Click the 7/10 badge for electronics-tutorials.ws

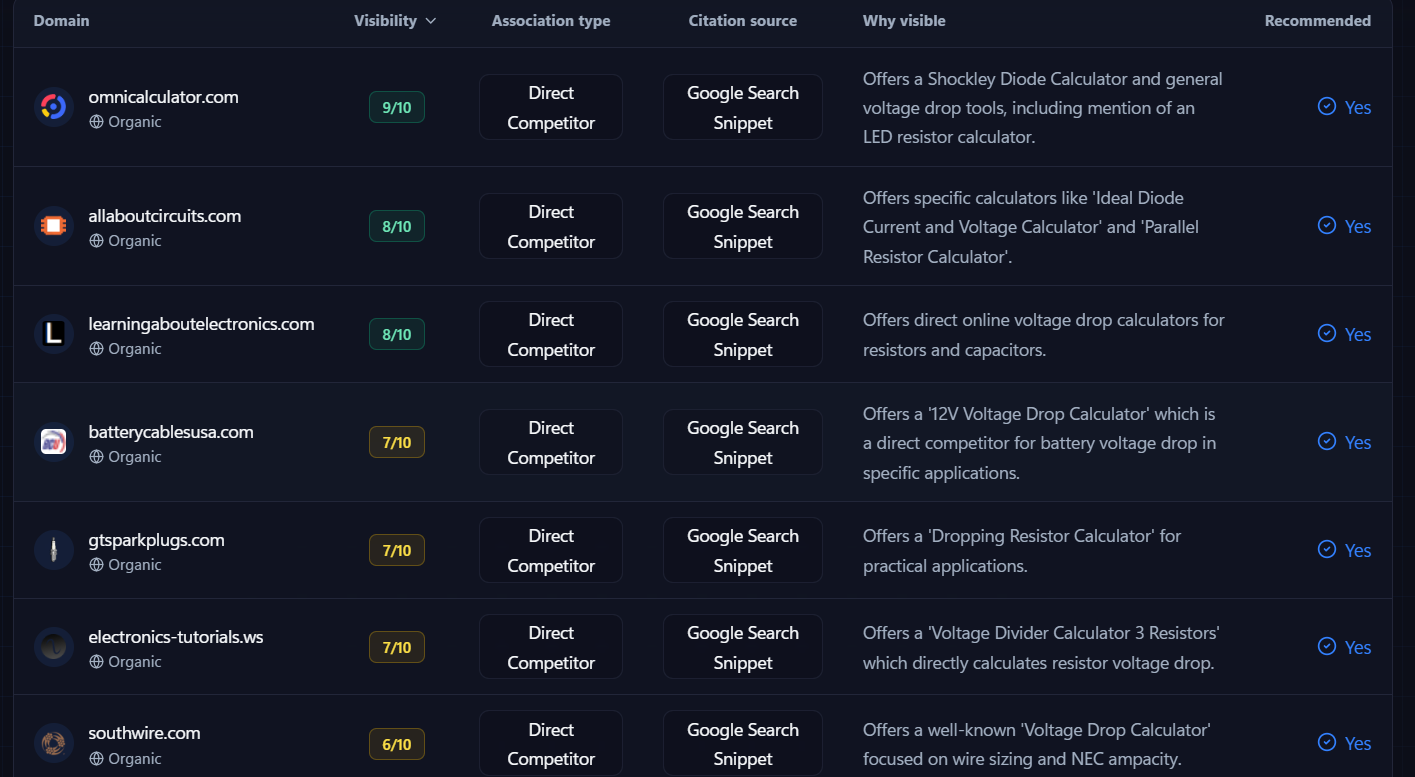click(x=397, y=647)
